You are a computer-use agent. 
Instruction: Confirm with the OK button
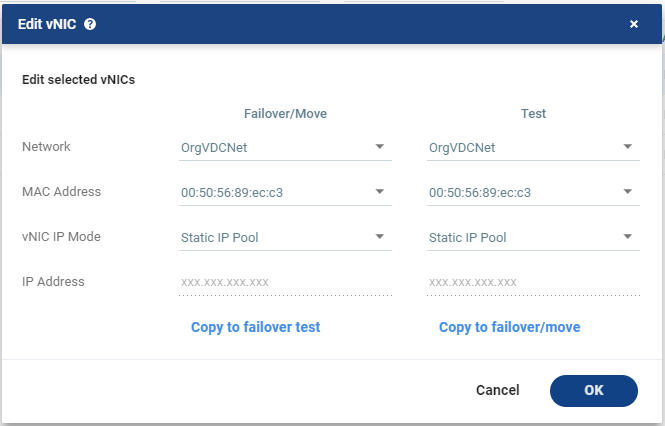(x=594, y=391)
